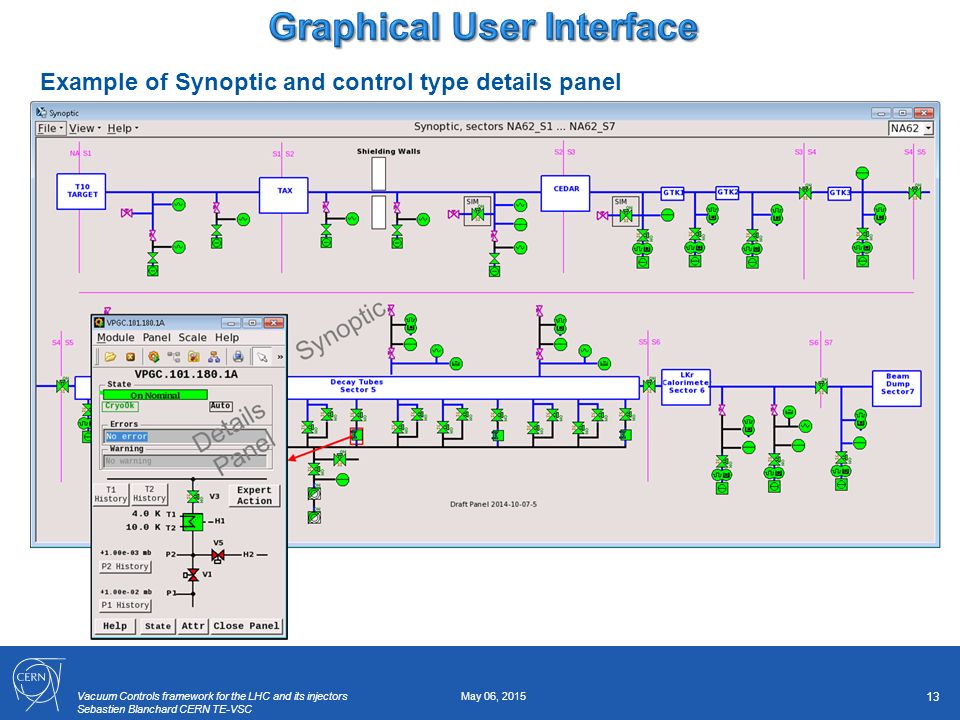Click the red V5 valve symbol

pyautogui.click(x=217, y=555)
